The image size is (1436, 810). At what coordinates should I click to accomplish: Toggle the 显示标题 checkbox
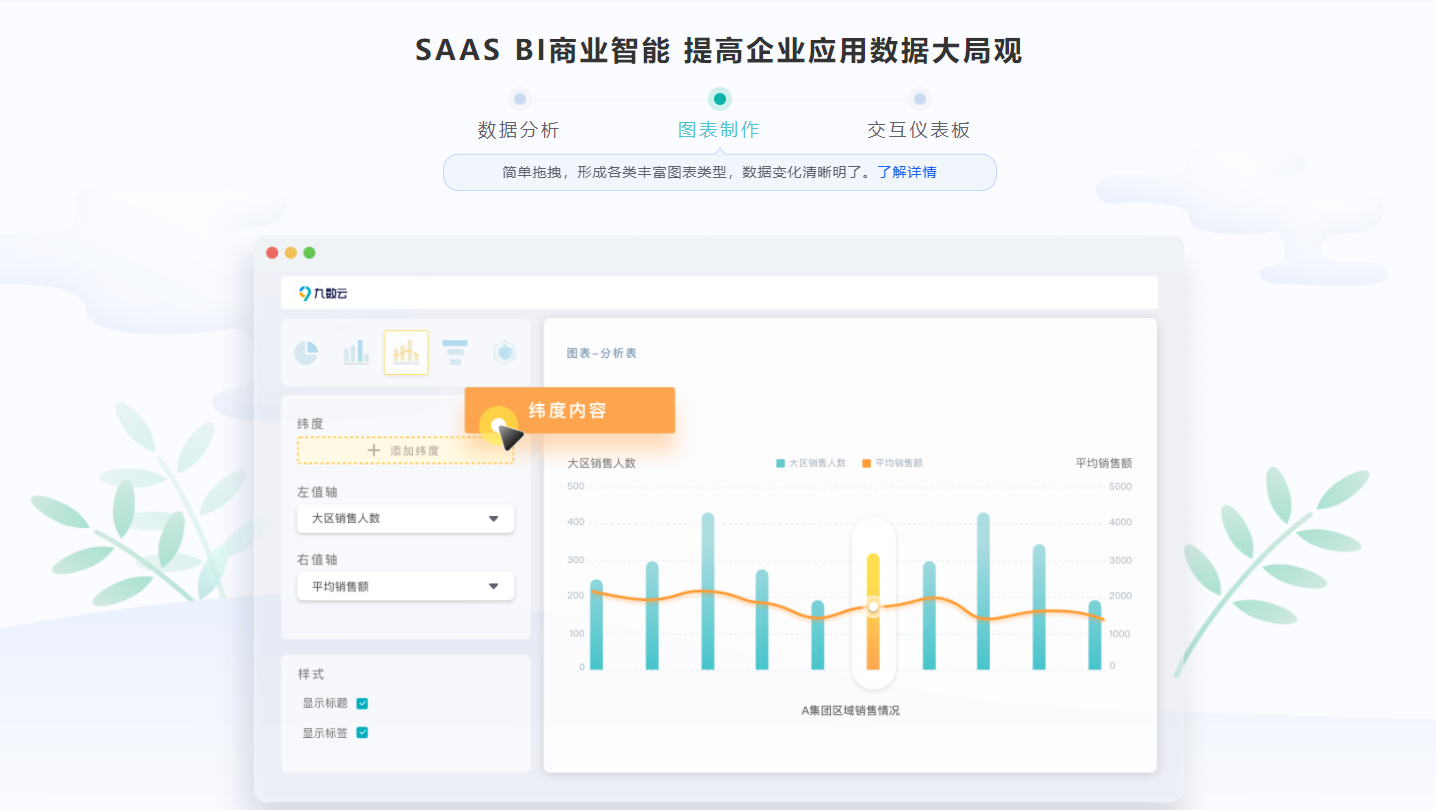pos(362,703)
